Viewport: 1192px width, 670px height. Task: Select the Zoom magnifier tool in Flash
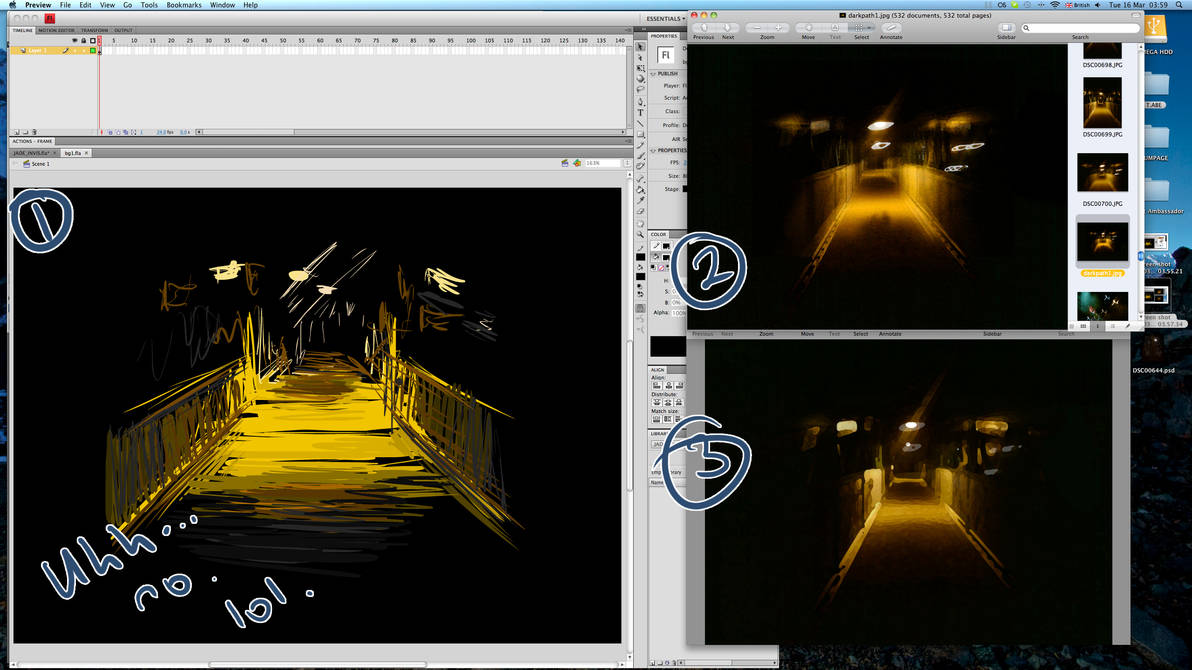click(641, 234)
